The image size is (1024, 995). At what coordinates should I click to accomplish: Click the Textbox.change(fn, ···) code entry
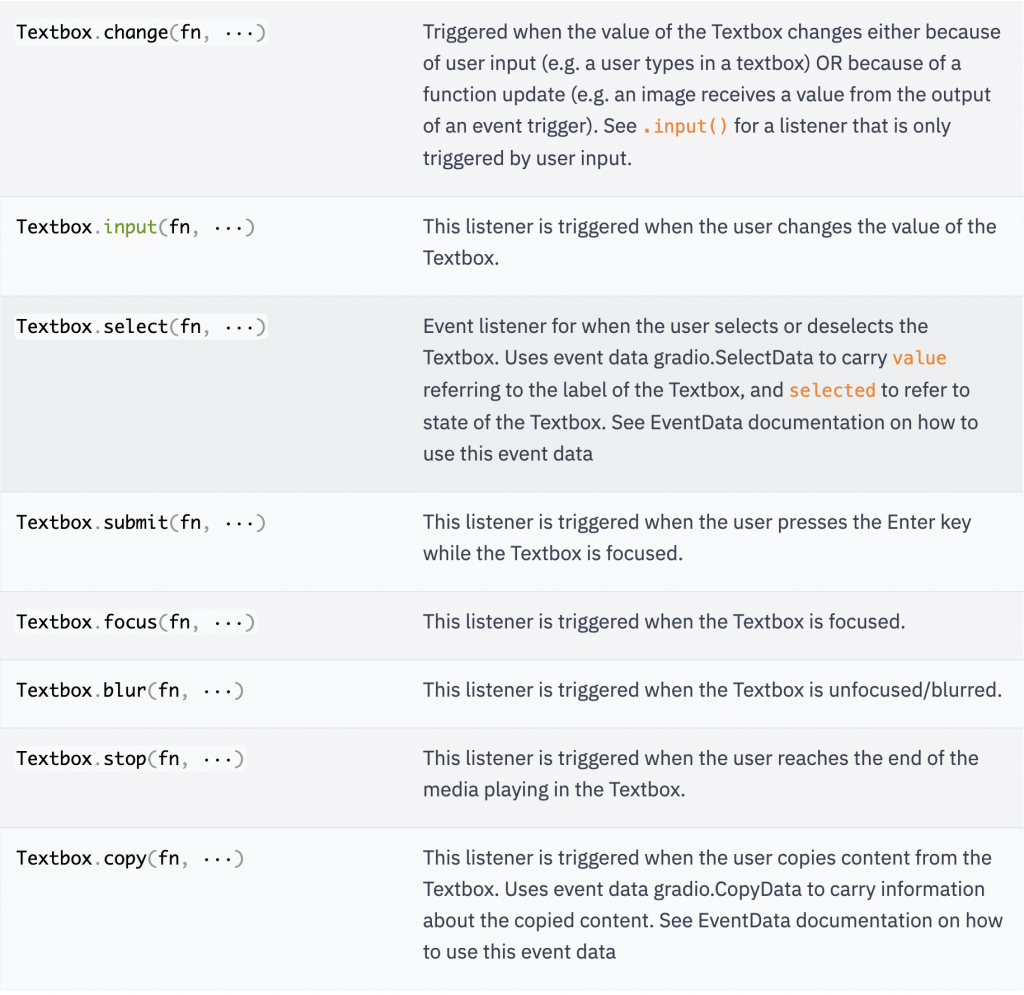pos(141,32)
